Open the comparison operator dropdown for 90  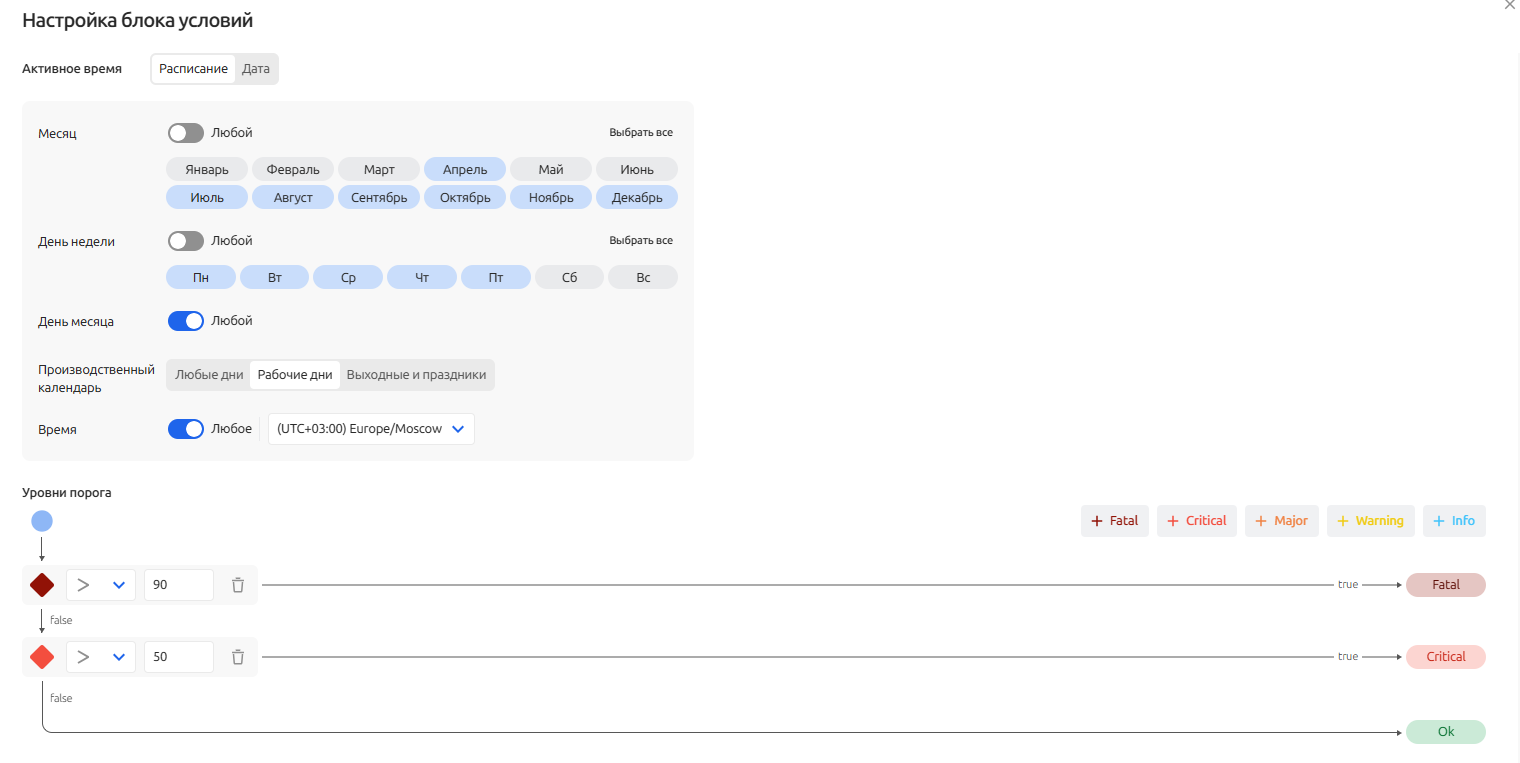click(101, 585)
